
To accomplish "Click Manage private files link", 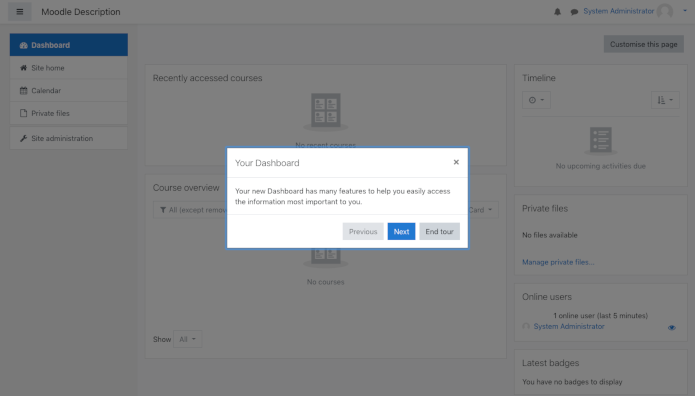I will pyautogui.click(x=558, y=262).
